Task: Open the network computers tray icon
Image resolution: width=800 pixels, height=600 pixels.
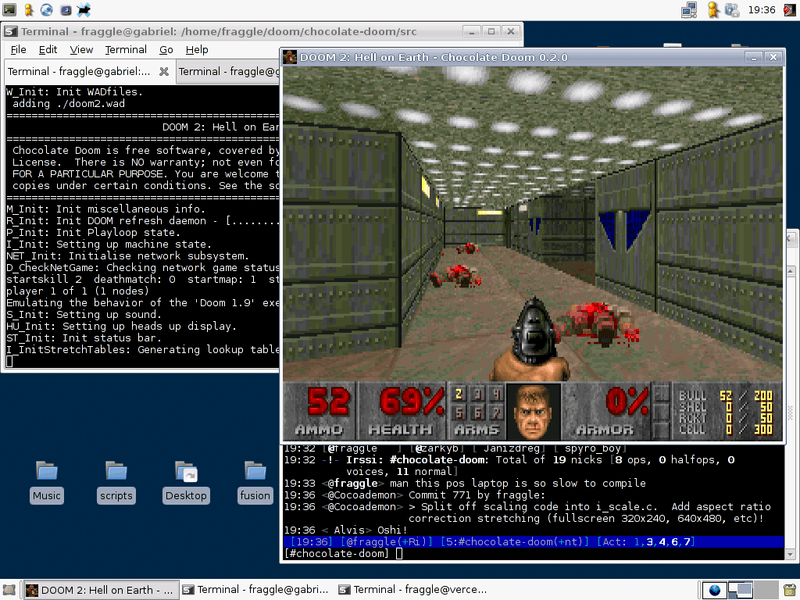Action: click(x=689, y=9)
